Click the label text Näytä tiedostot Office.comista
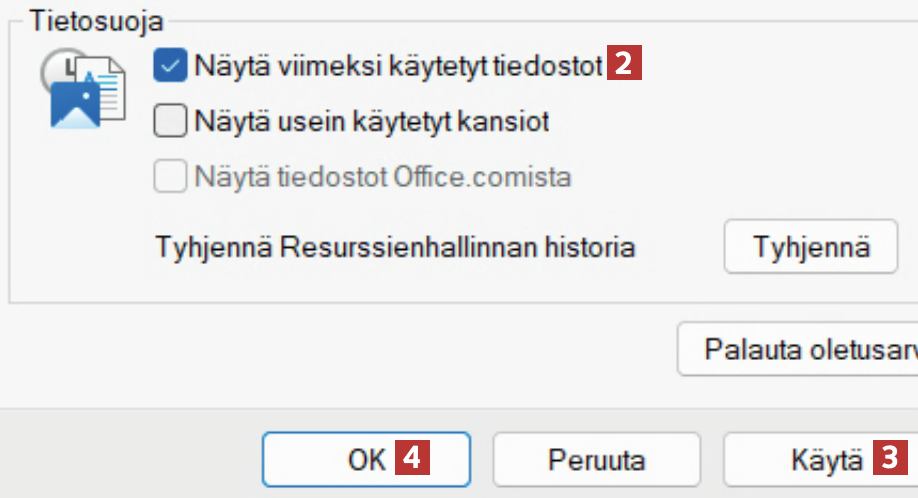The height and width of the screenshot is (498, 918). coord(384,177)
